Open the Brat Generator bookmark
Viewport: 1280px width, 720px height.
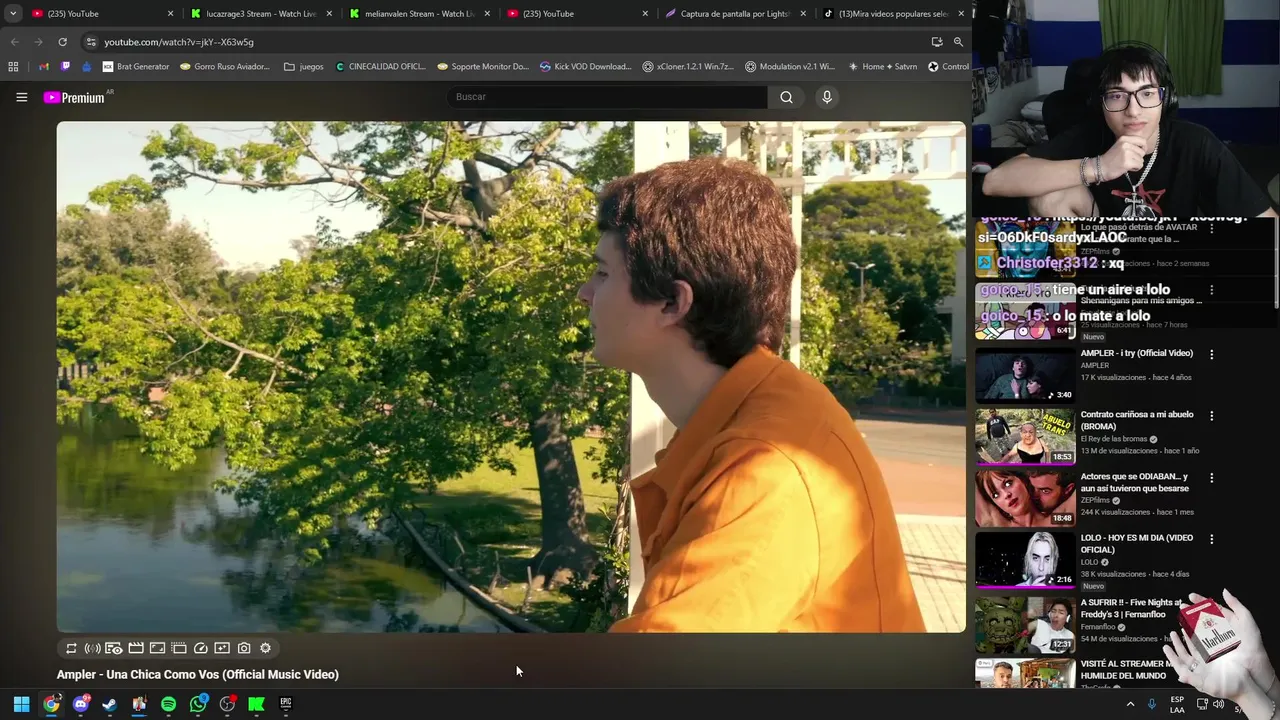(x=136, y=67)
